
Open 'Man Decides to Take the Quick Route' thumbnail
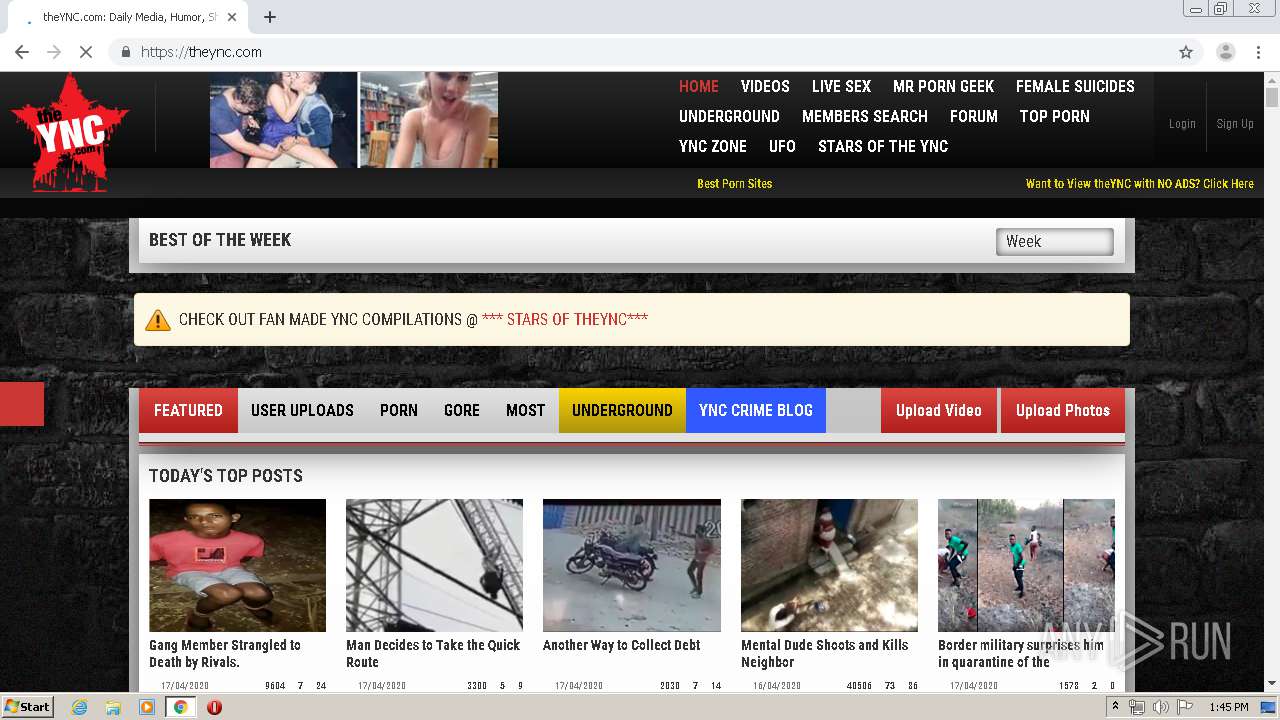point(434,565)
